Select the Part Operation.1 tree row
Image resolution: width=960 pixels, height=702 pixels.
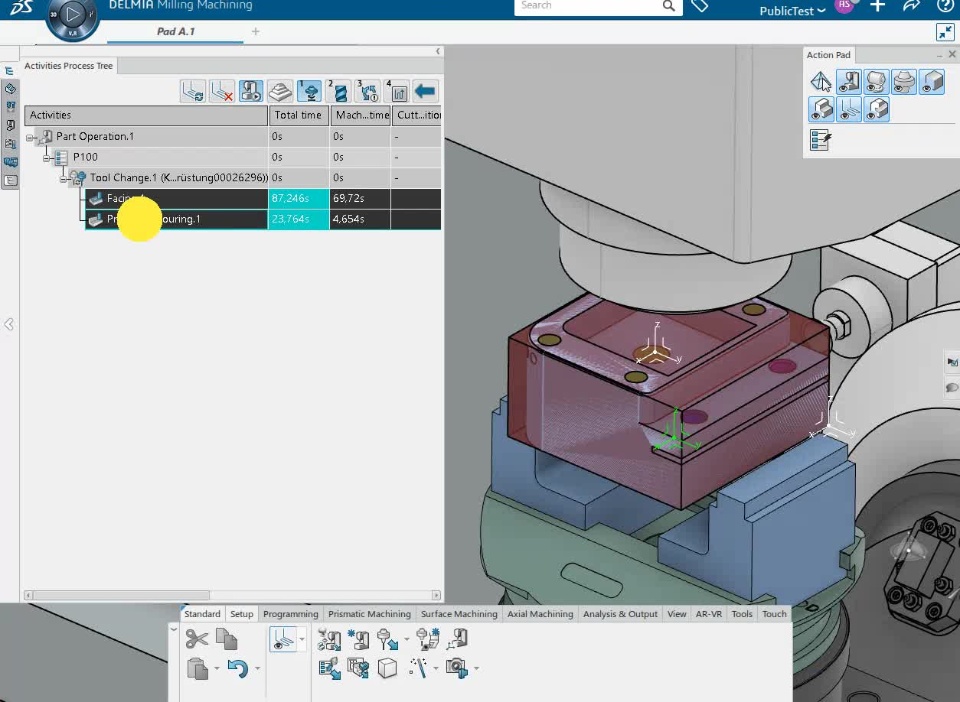[233, 136]
